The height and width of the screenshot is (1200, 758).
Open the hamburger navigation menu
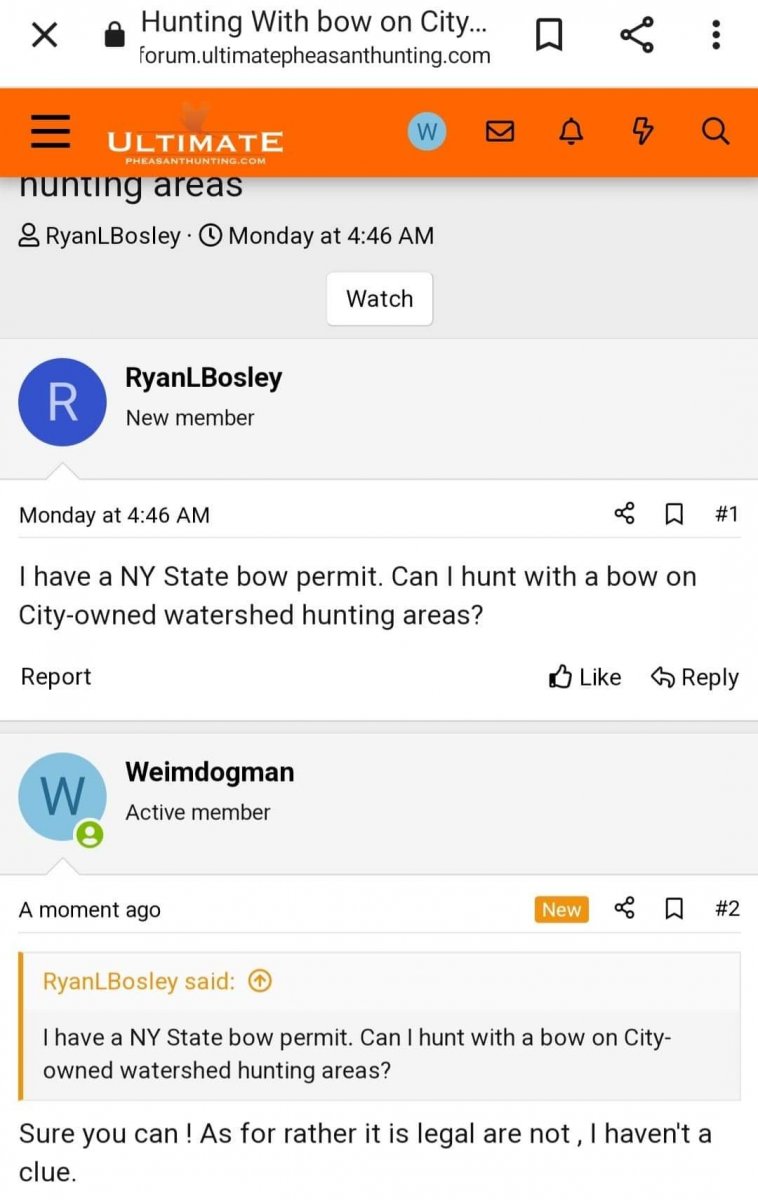(50, 131)
